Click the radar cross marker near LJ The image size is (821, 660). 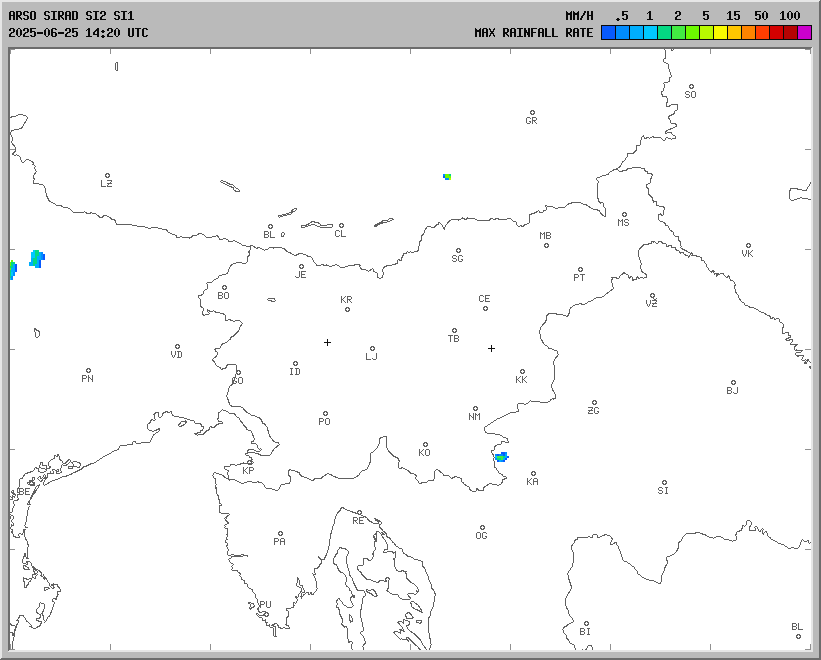327,342
